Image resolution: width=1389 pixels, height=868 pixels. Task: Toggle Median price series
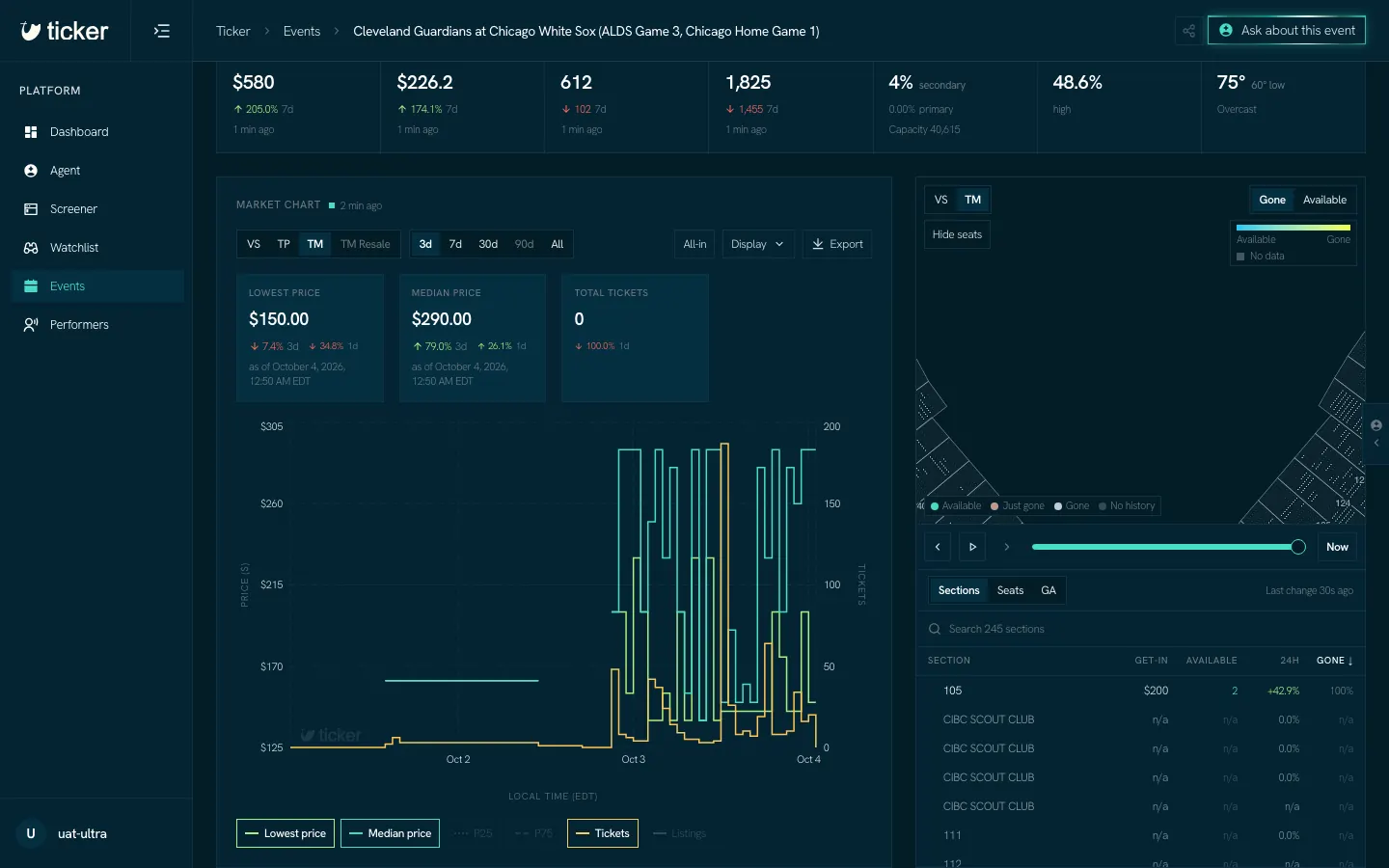(390, 833)
